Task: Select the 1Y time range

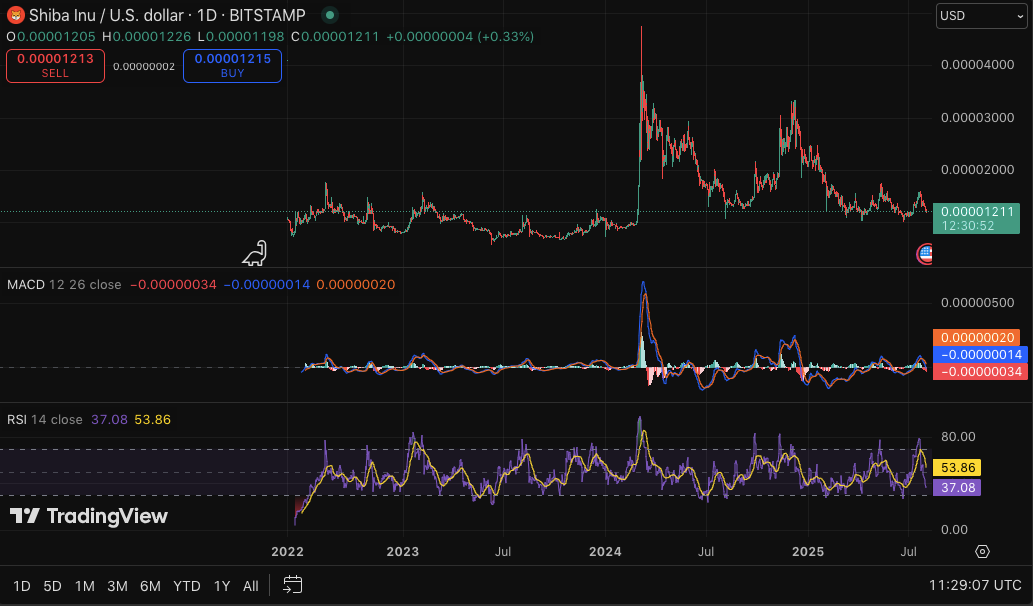Action: coord(222,586)
